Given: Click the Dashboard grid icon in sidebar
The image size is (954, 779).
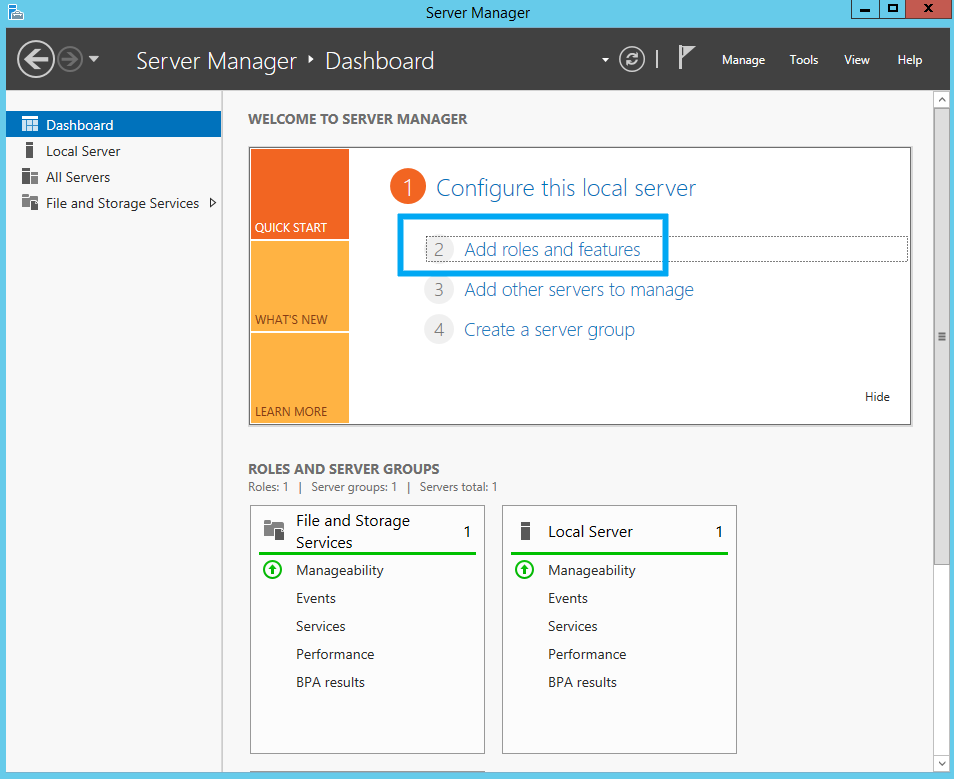Looking at the screenshot, I should pyautogui.click(x=30, y=124).
